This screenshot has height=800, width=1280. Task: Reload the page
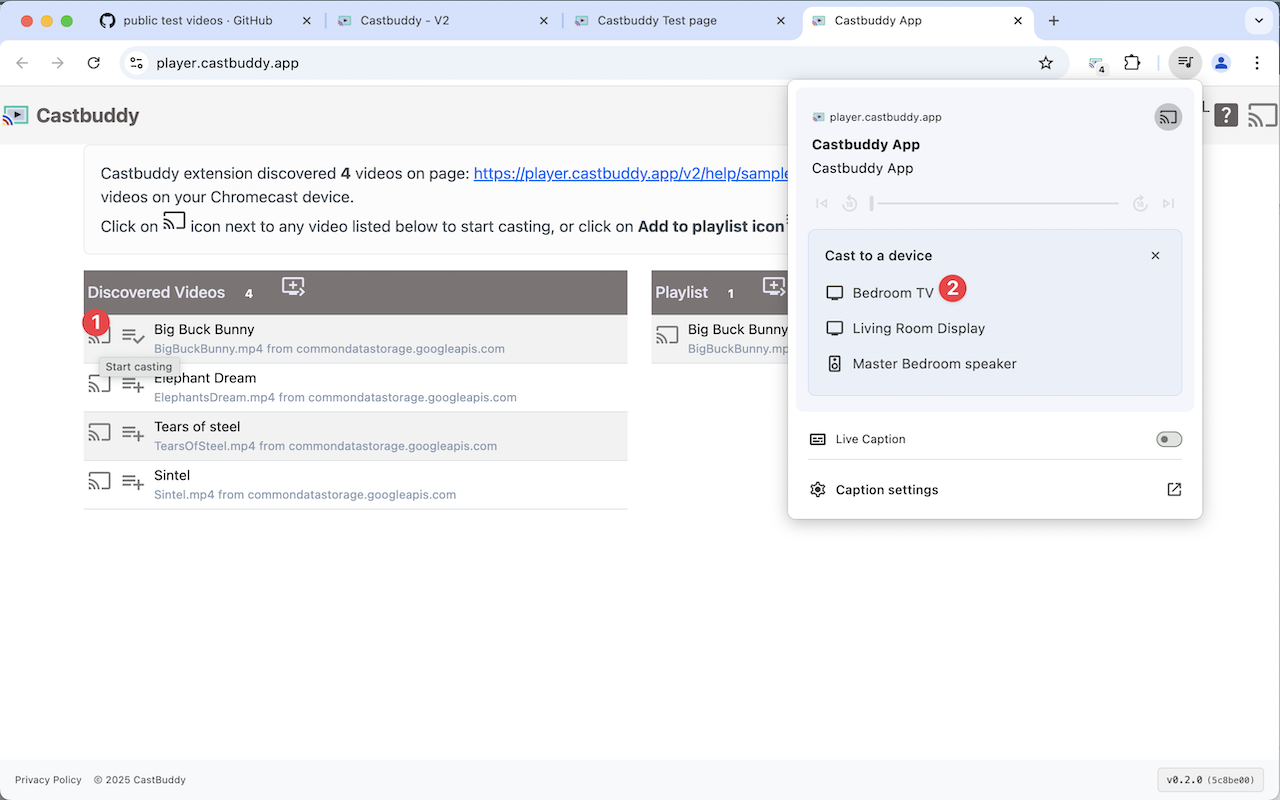point(94,63)
